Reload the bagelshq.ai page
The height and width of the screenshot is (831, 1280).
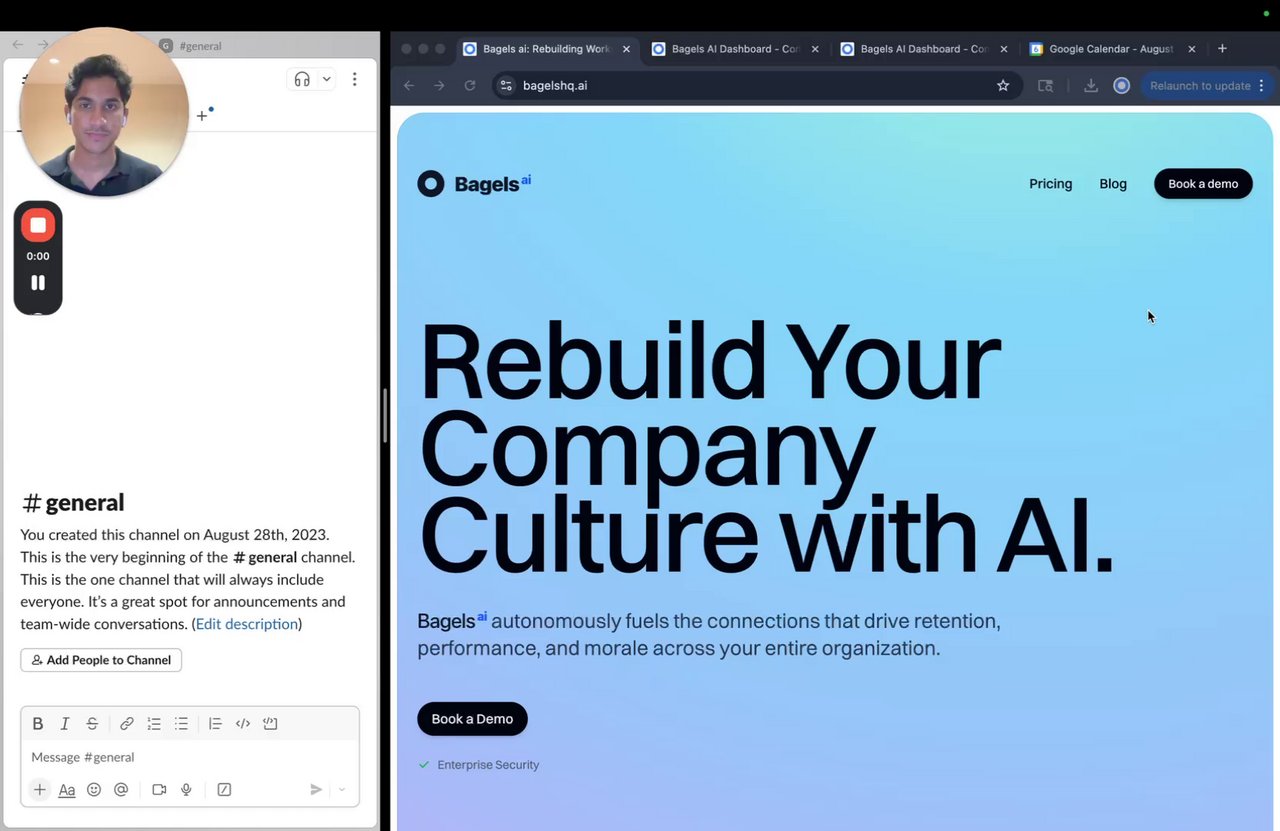470,86
